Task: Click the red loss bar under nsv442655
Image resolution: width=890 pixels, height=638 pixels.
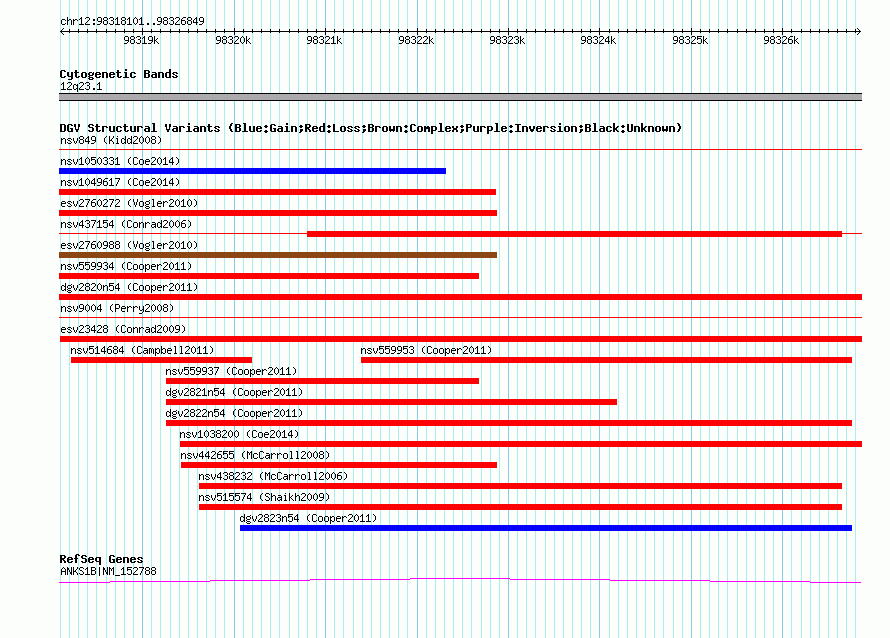Action: pyautogui.click(x=339, y=465)
